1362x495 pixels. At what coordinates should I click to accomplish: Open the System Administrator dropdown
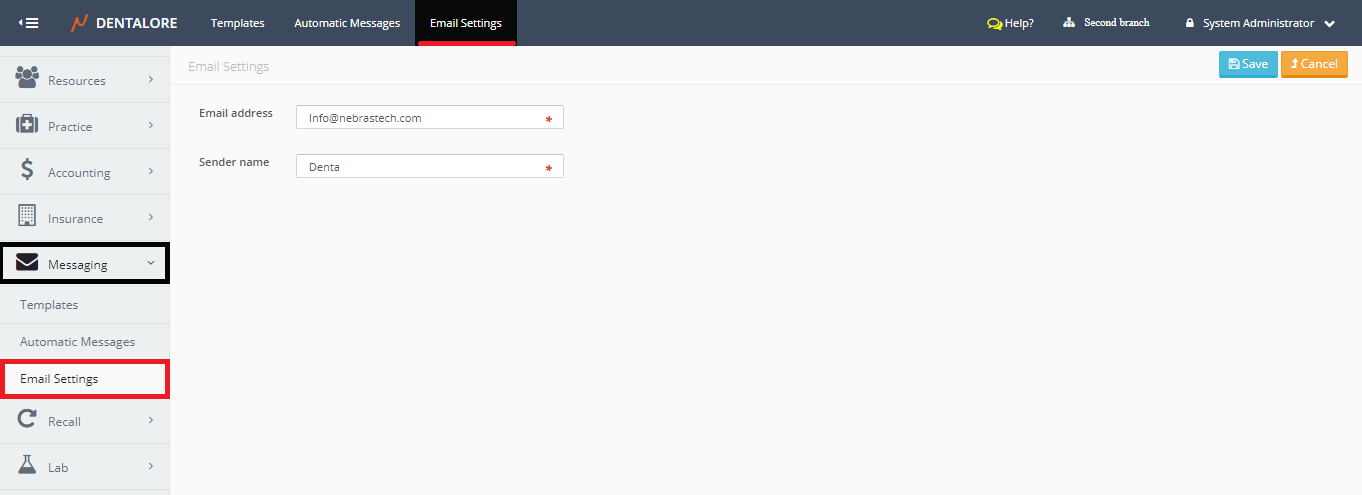(x=1260, y=23)
